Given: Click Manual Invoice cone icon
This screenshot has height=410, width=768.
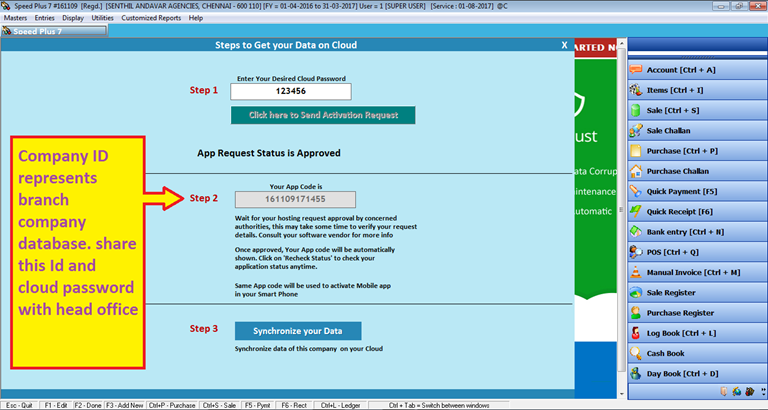Looking at the screenshot, I should [636, 272].
